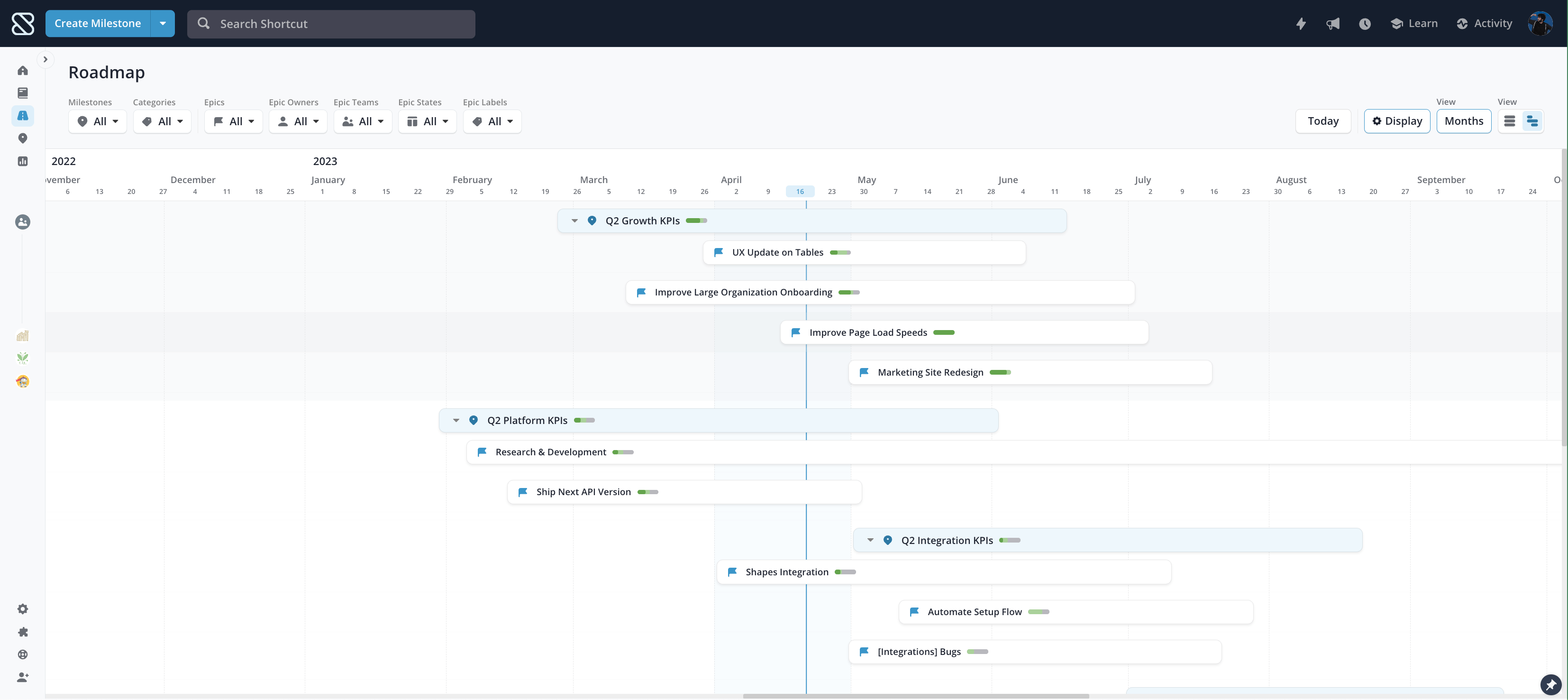Viewport: 1568px width, 700px height.
Task: Open Integrations via the puzzle piece icon
Action: (23, 632)
